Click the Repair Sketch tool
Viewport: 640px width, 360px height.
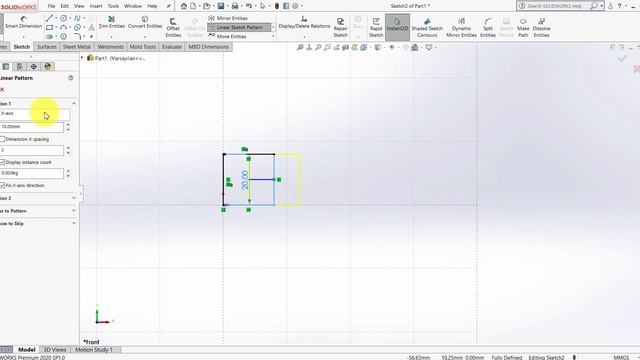click(x=340, y=27)
